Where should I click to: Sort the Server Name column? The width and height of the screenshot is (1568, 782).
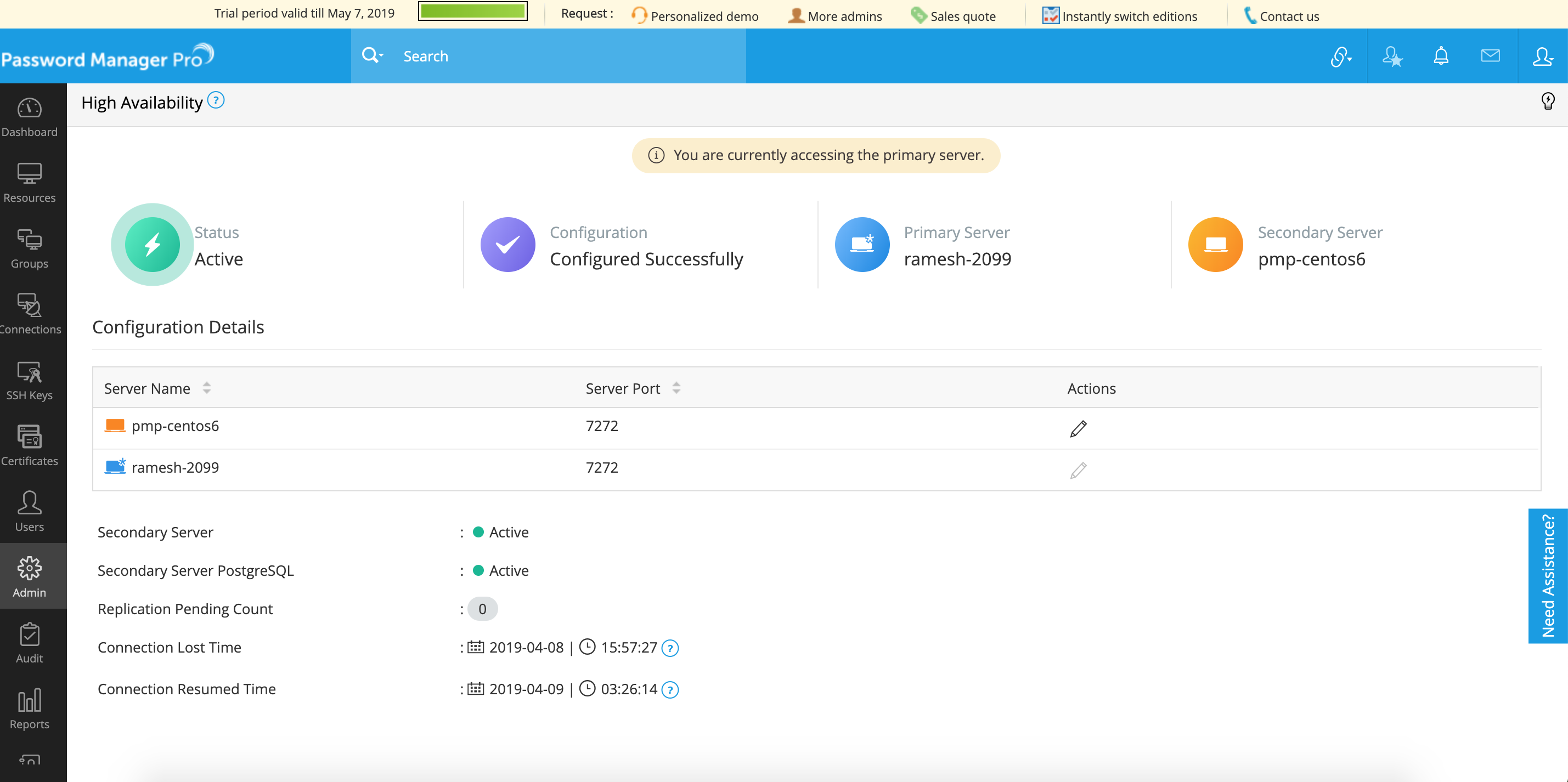pos(206,388)
